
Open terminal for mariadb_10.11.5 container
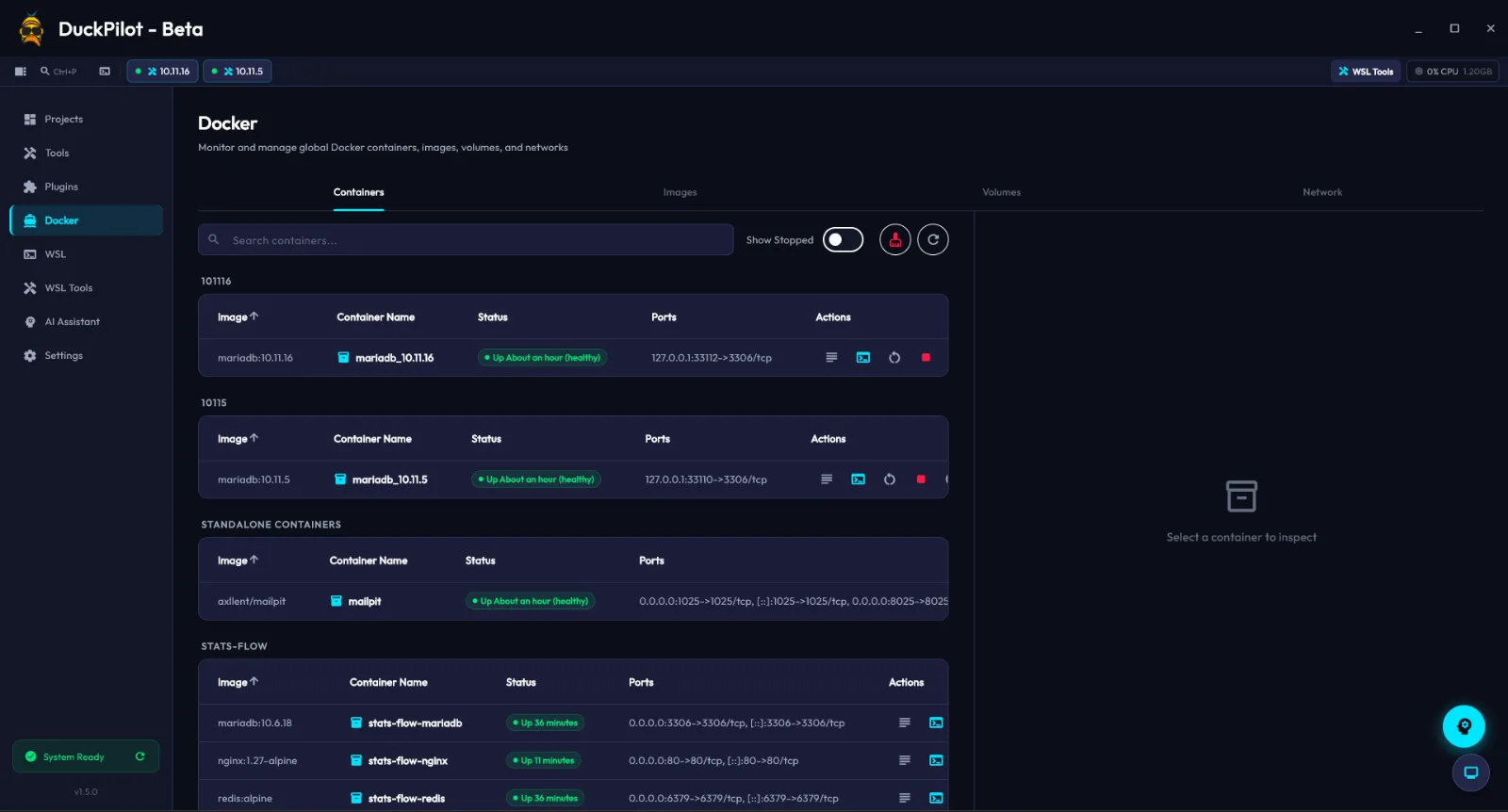(x=859, y=479)
